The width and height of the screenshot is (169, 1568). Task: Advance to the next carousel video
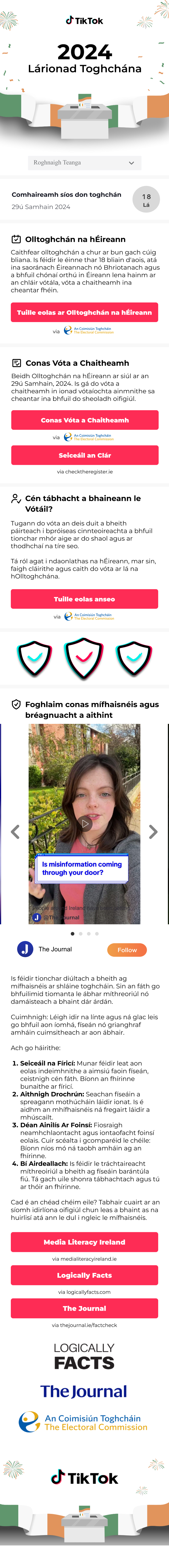153,832
